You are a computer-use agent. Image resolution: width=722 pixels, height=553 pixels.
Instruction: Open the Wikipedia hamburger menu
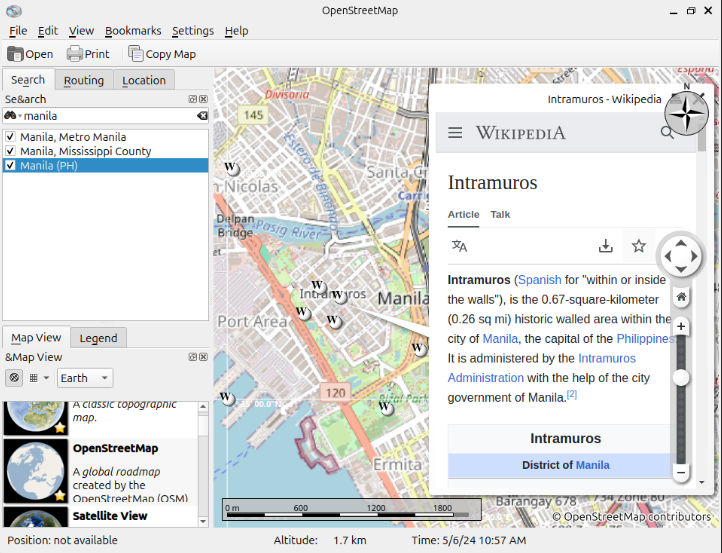pos(455,133)
